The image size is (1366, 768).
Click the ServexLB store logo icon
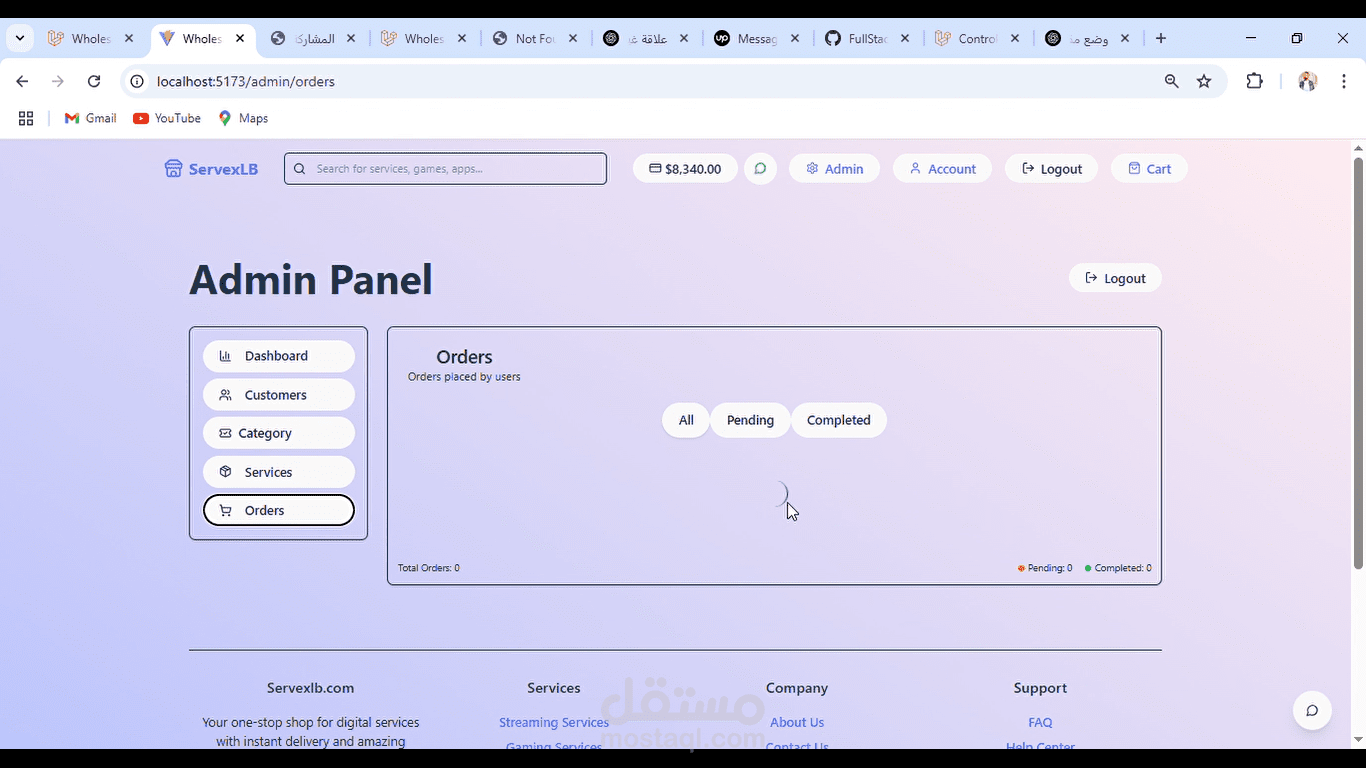coord(173,168)
